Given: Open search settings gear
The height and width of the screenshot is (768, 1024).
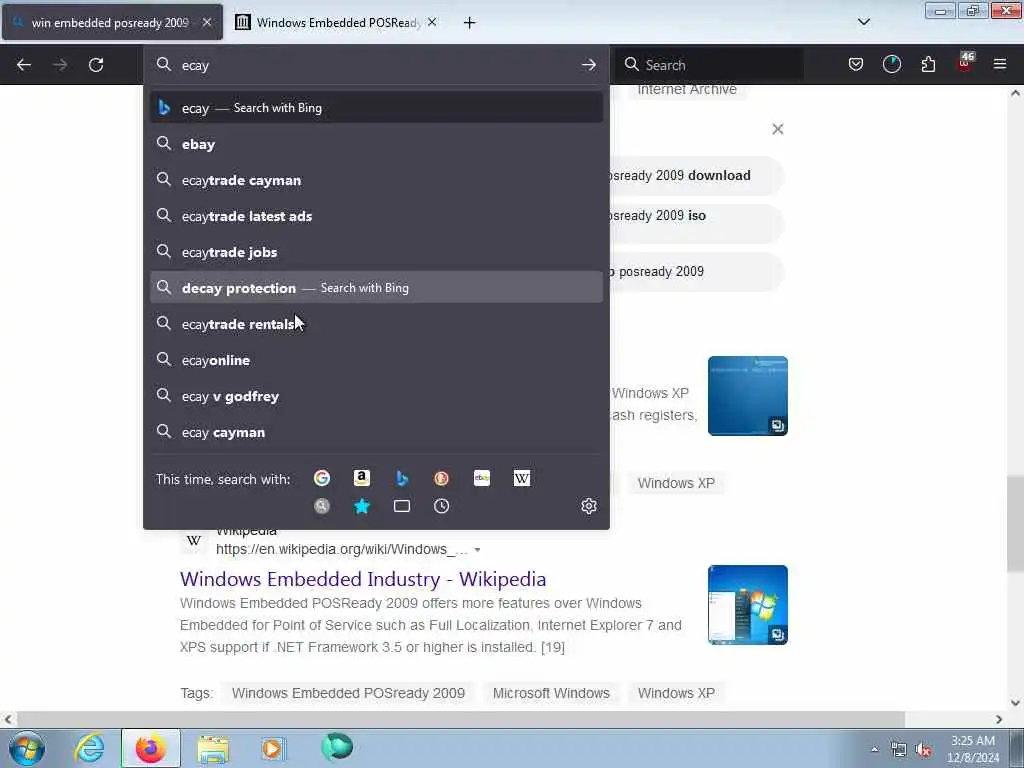Looking at the screenshot, I should 588,506.
